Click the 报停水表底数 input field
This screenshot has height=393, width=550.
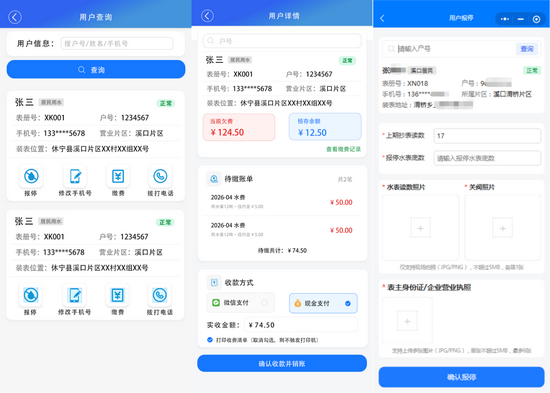pos(487,158)
